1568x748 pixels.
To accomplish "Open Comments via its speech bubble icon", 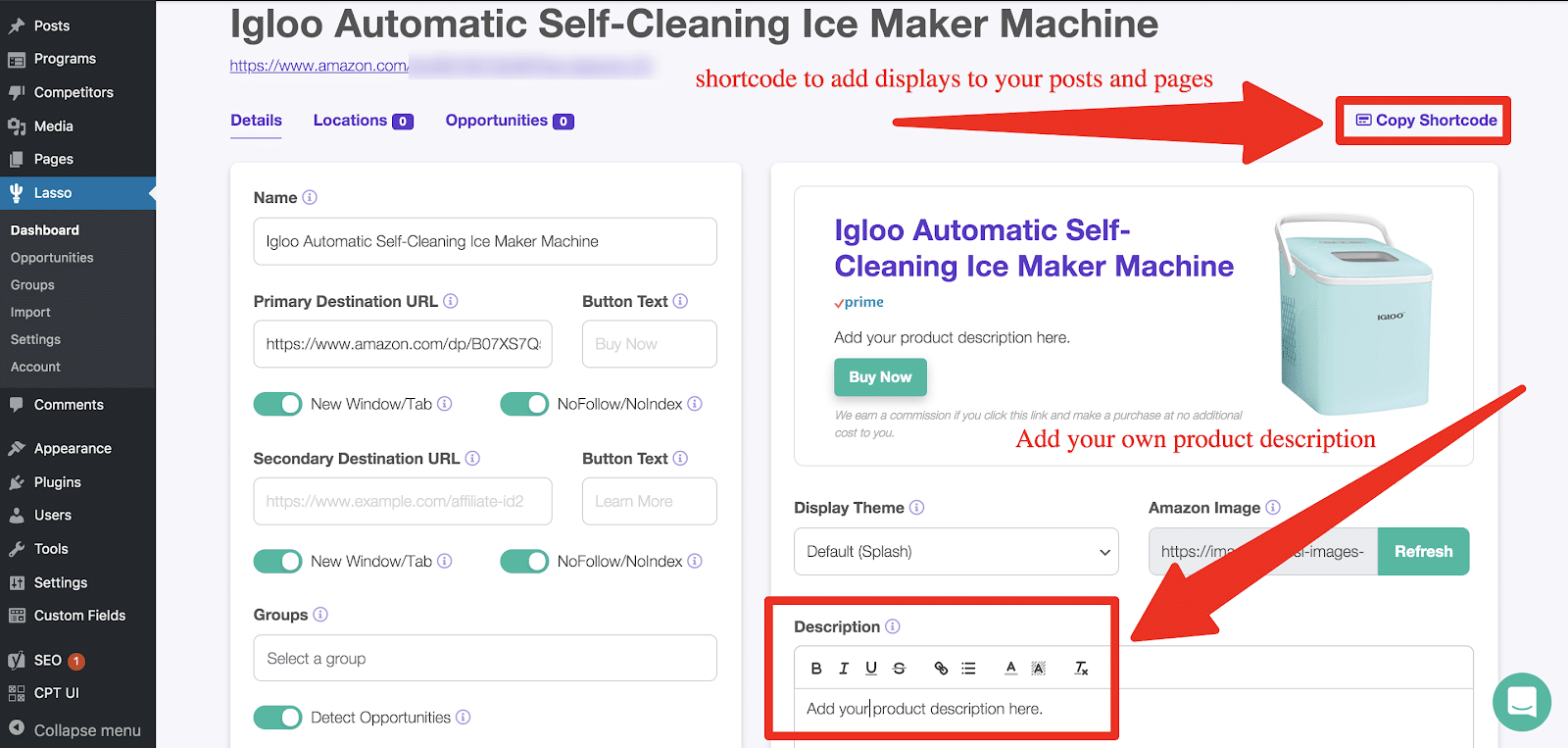I will (17, 404).
